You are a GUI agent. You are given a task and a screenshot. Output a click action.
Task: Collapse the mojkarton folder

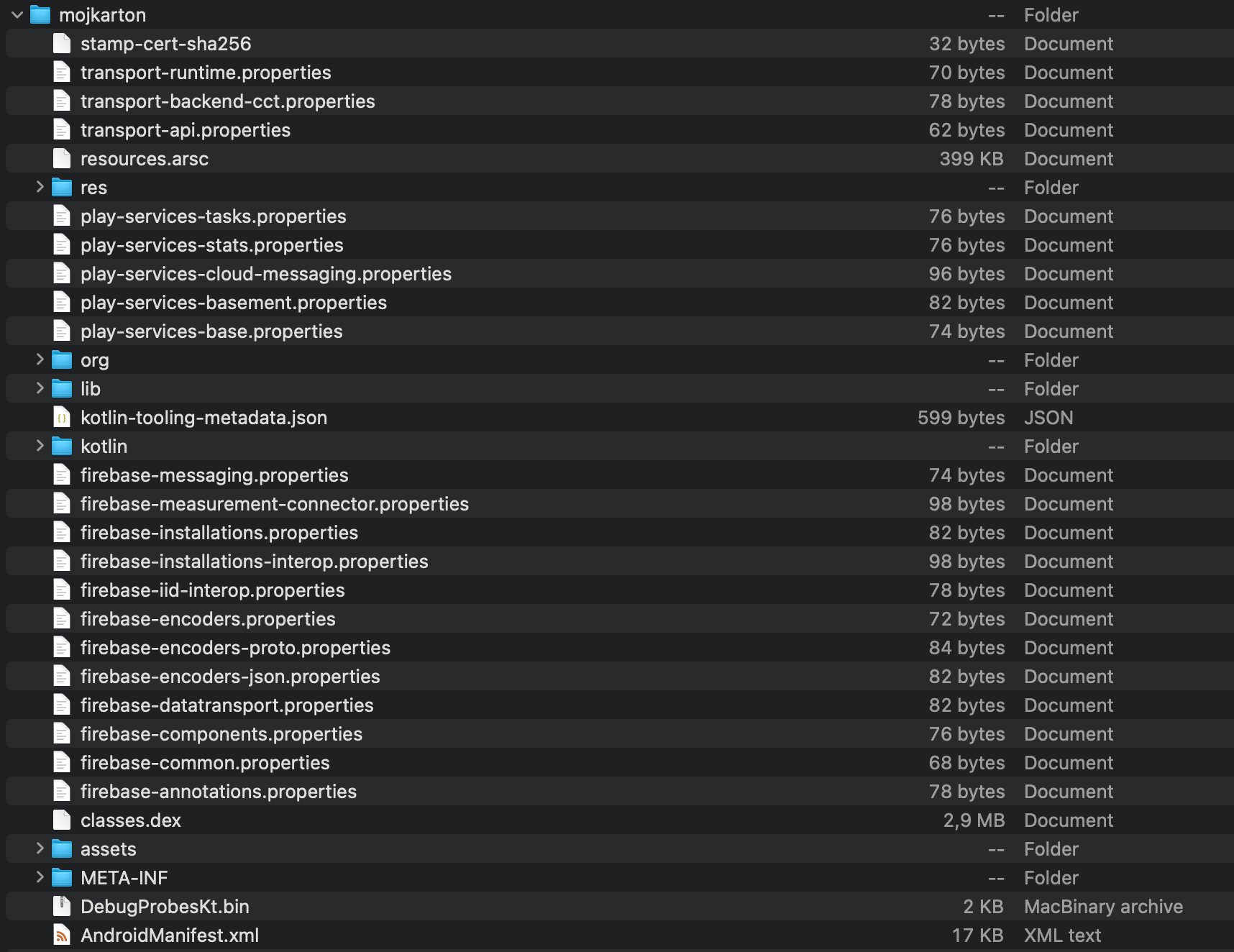pyautogui.click(x=17, y=14)
